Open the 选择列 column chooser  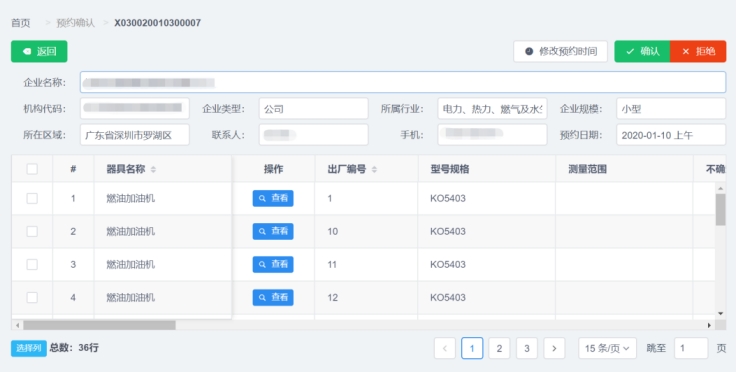(29, 348)
